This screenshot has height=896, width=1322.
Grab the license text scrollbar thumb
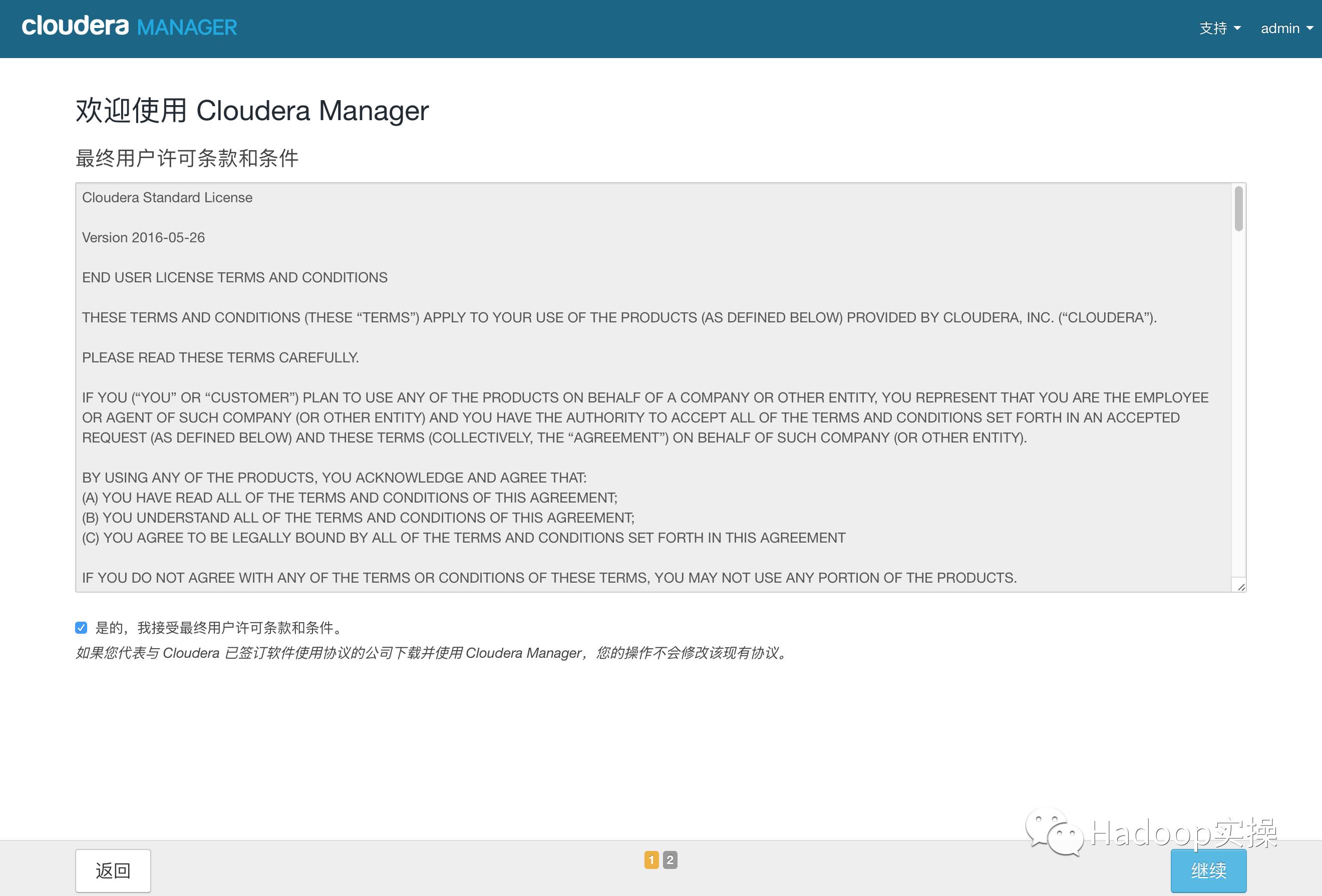(x=1238, y=209)
